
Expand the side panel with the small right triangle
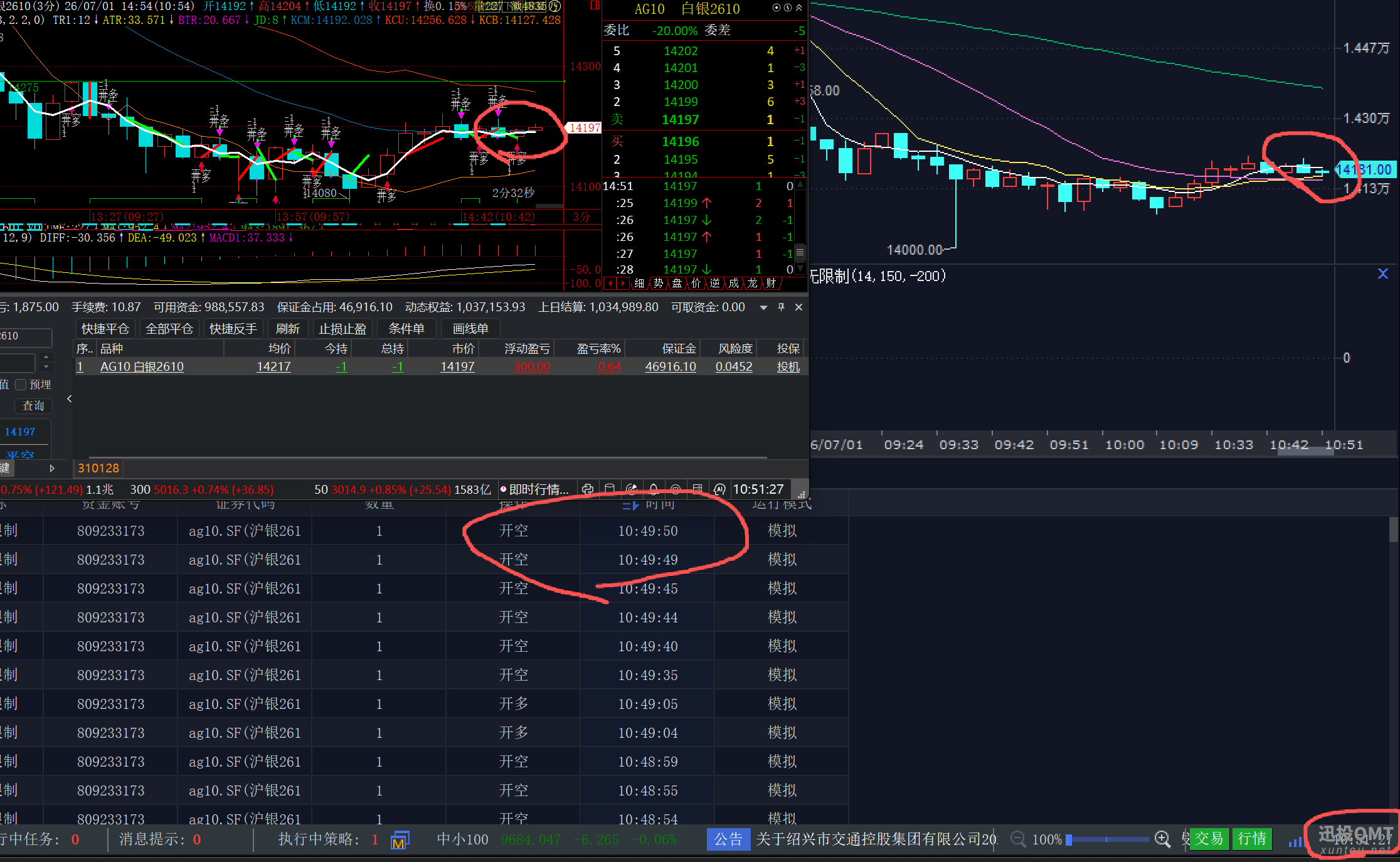click(52, 468)
